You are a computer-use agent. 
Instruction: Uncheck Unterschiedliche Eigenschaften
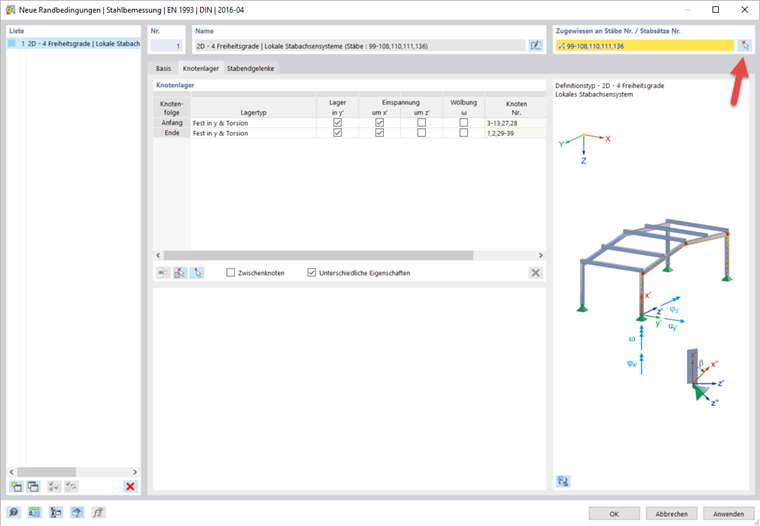312,272
